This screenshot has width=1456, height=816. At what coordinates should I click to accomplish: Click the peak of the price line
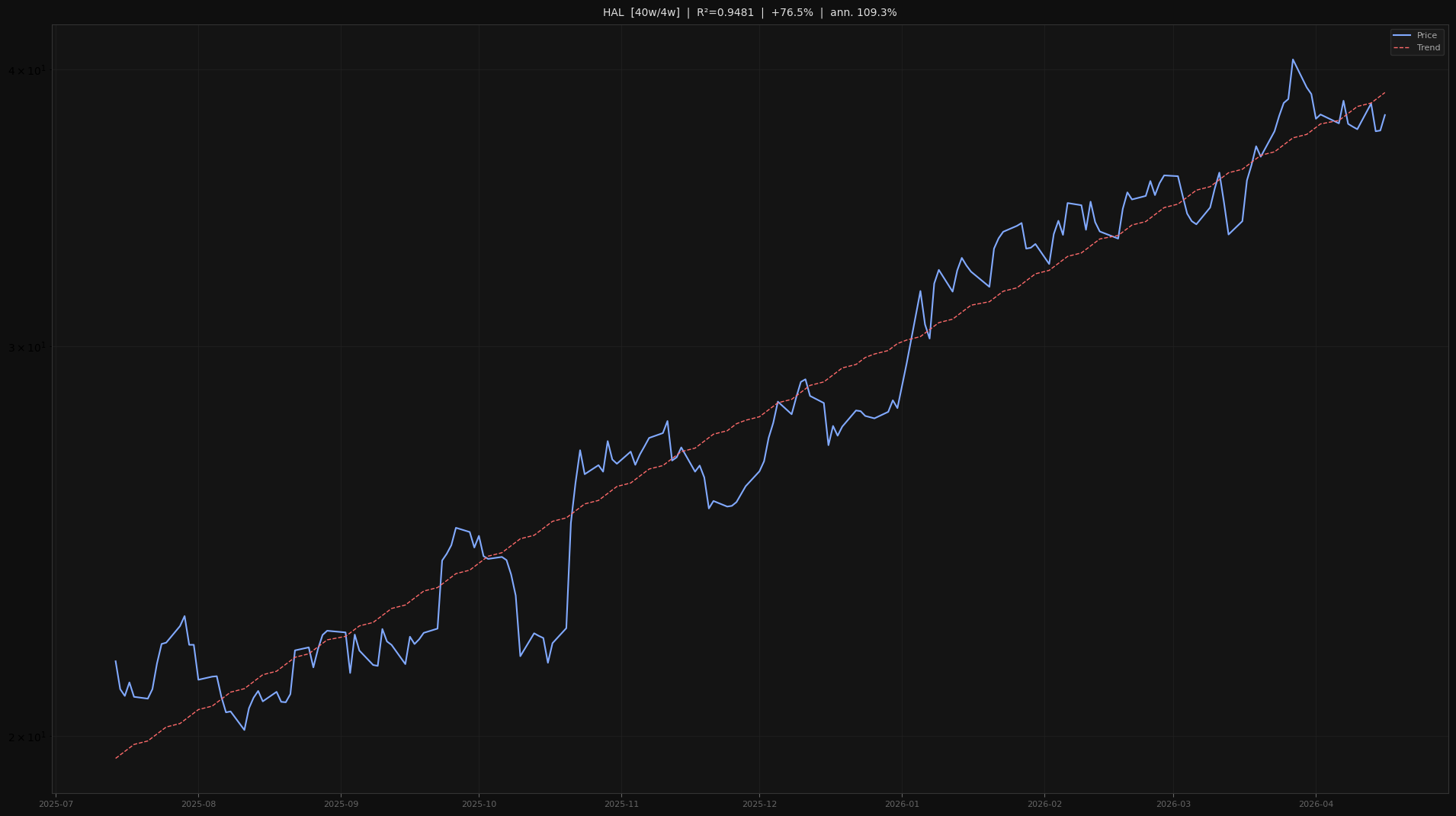1293,59
